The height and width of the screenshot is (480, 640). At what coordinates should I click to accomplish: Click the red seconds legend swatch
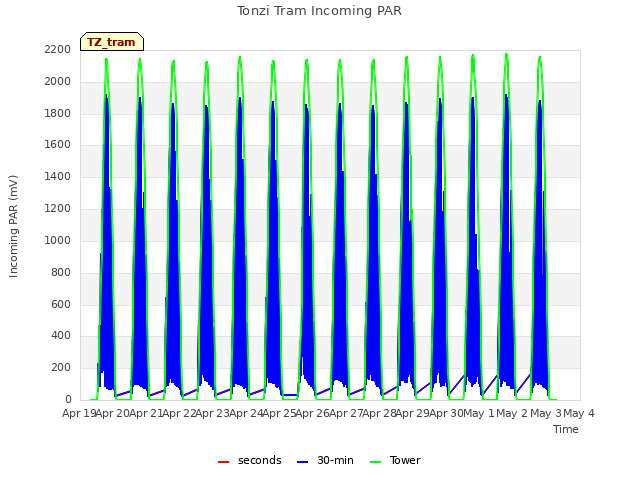(x=224, y=462)
